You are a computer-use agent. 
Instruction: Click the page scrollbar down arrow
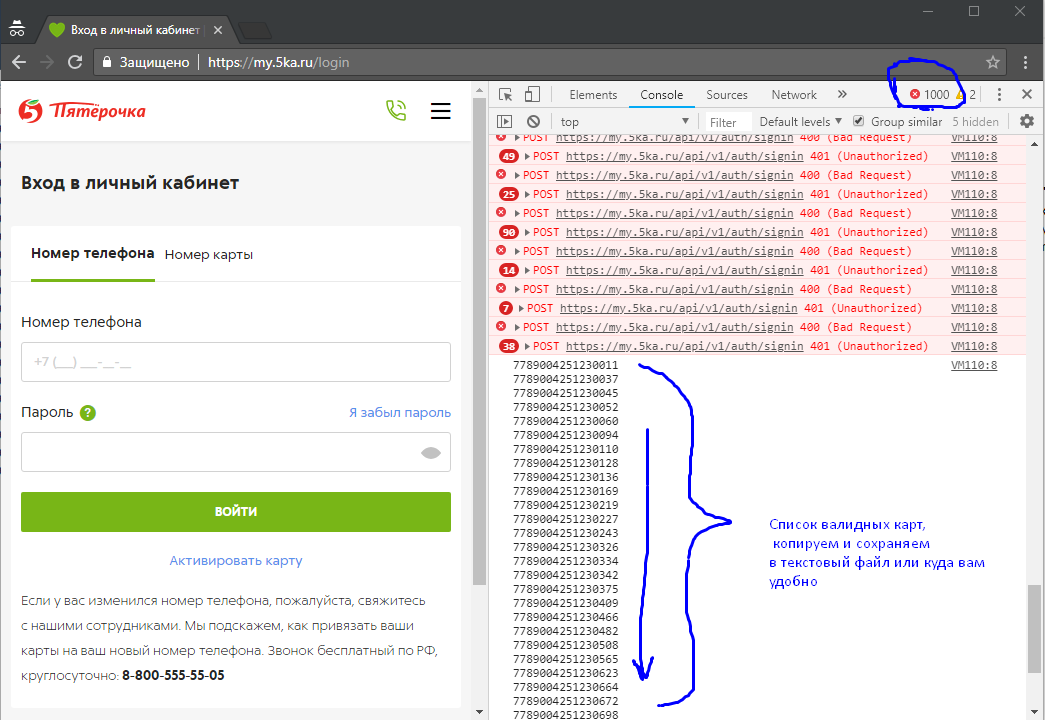tap(479, 711)
